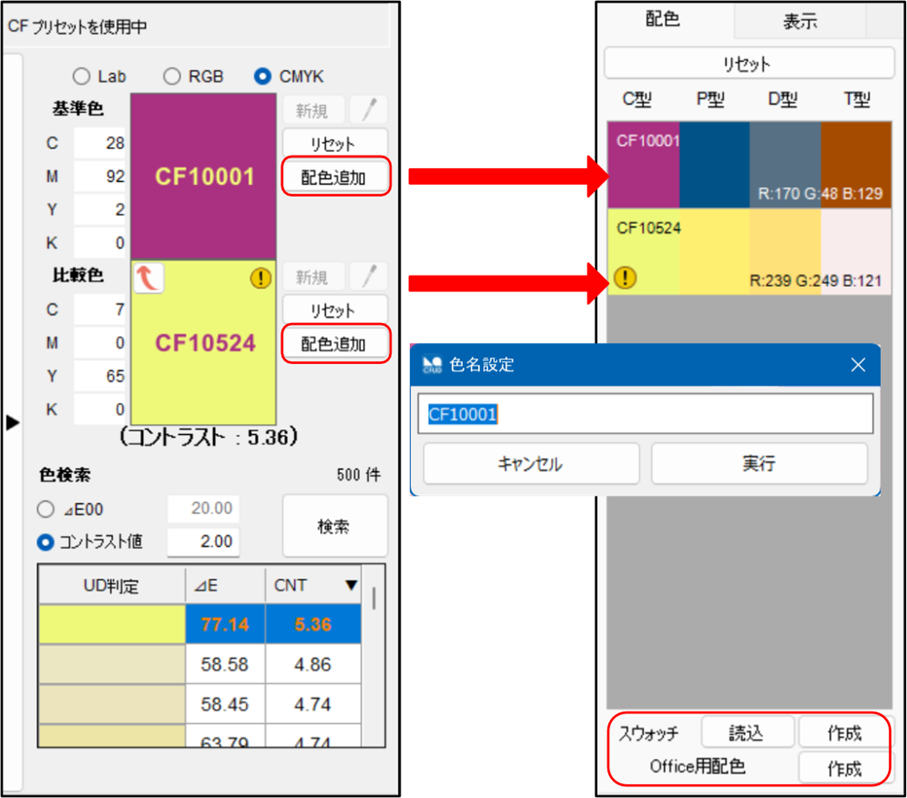Open the 配色 tab
The image size is (907, 798).
[x=663, y=19]
